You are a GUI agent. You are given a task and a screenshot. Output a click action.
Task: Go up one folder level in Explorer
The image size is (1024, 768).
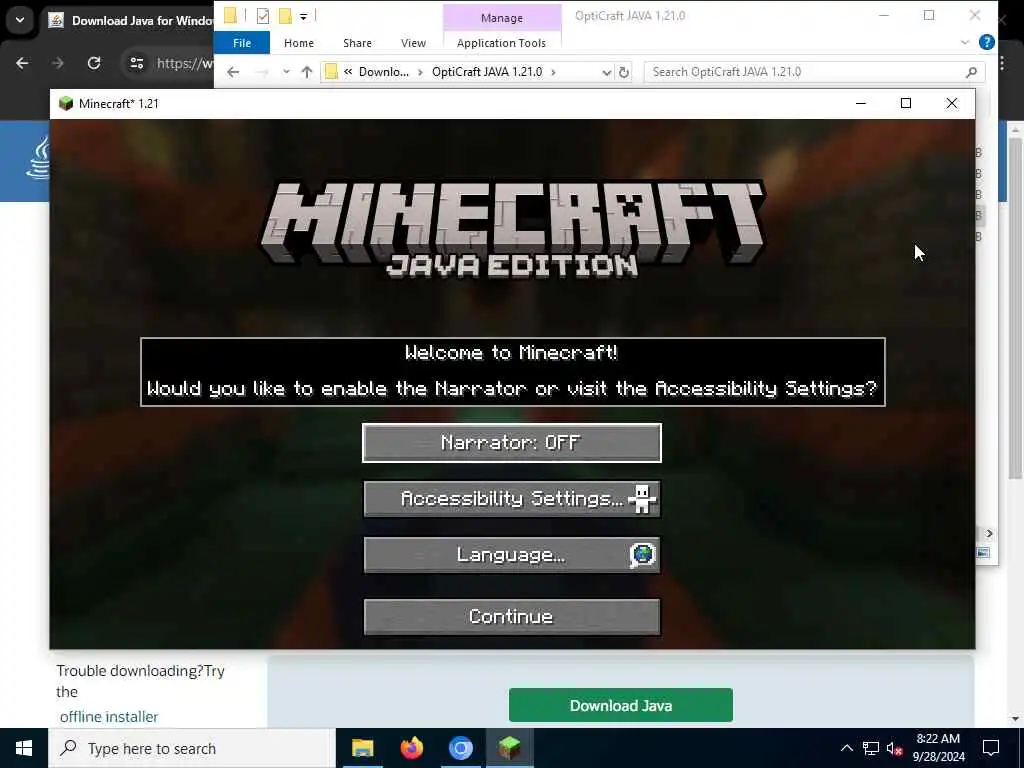click(x=307, y=72)
